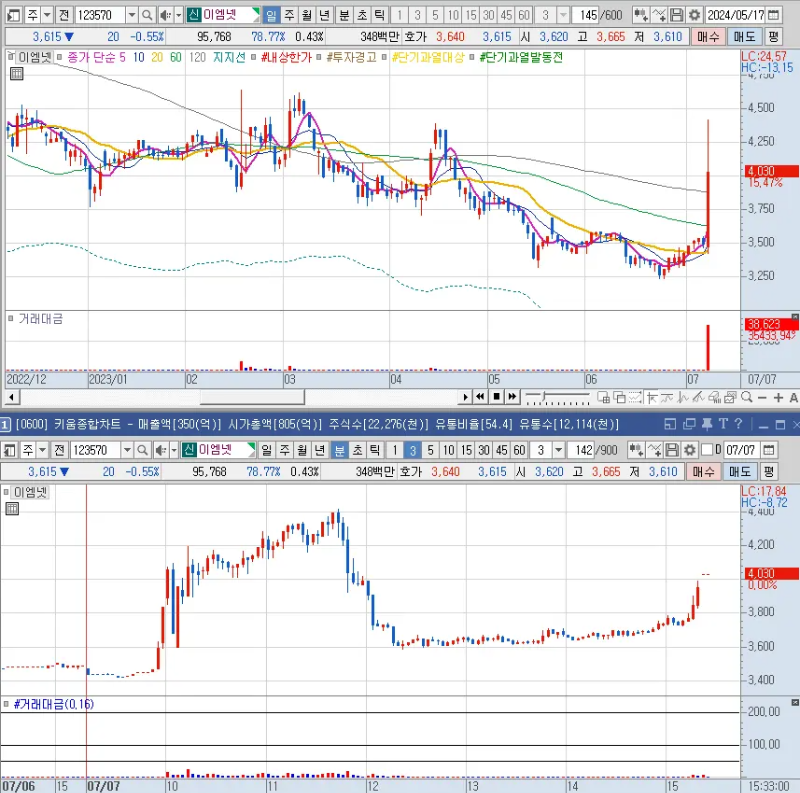The image size is (800, 793).
Task: Click save chart floppy icon in upper toolbar
Action: click(x=677, y=15)
